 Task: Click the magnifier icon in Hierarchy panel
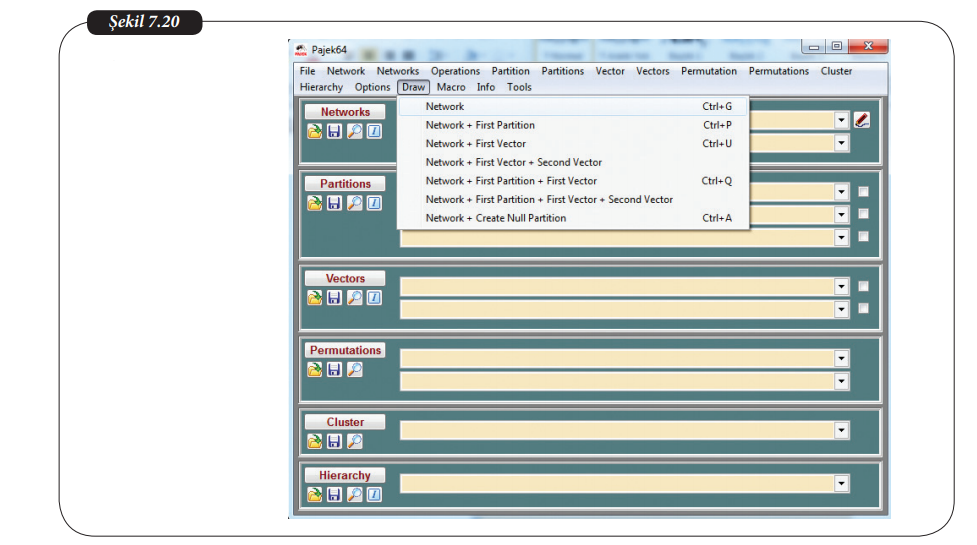point(354,495)
